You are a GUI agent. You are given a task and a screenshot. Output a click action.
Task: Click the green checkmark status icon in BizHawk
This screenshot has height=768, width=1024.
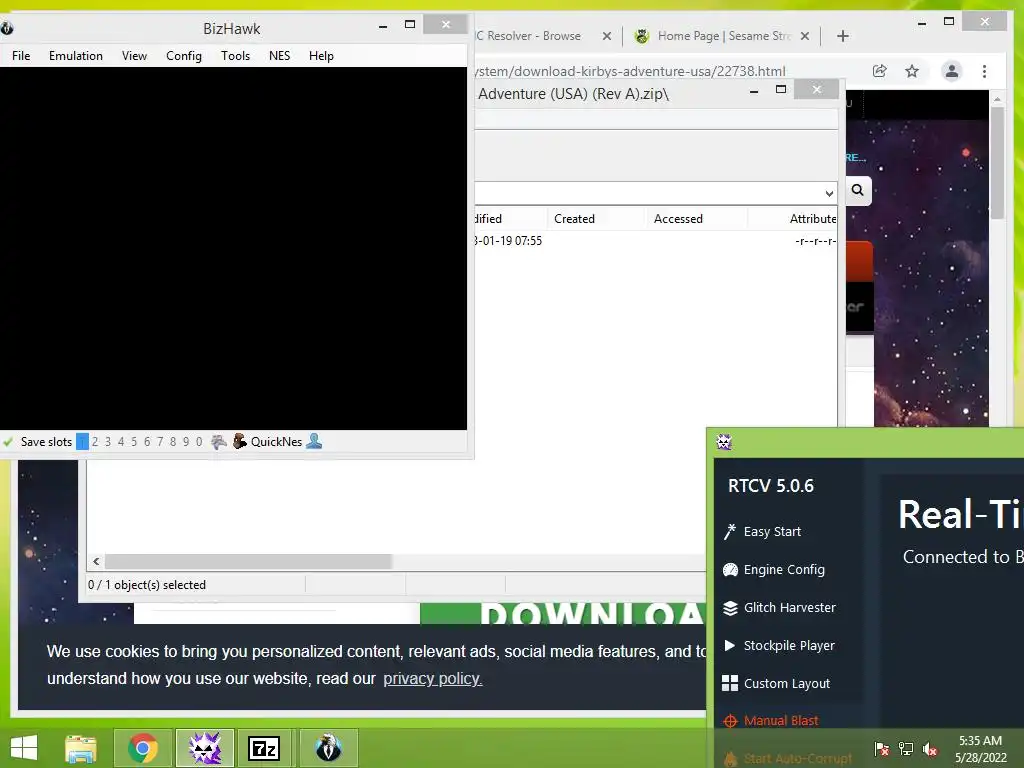click(8, 442)
